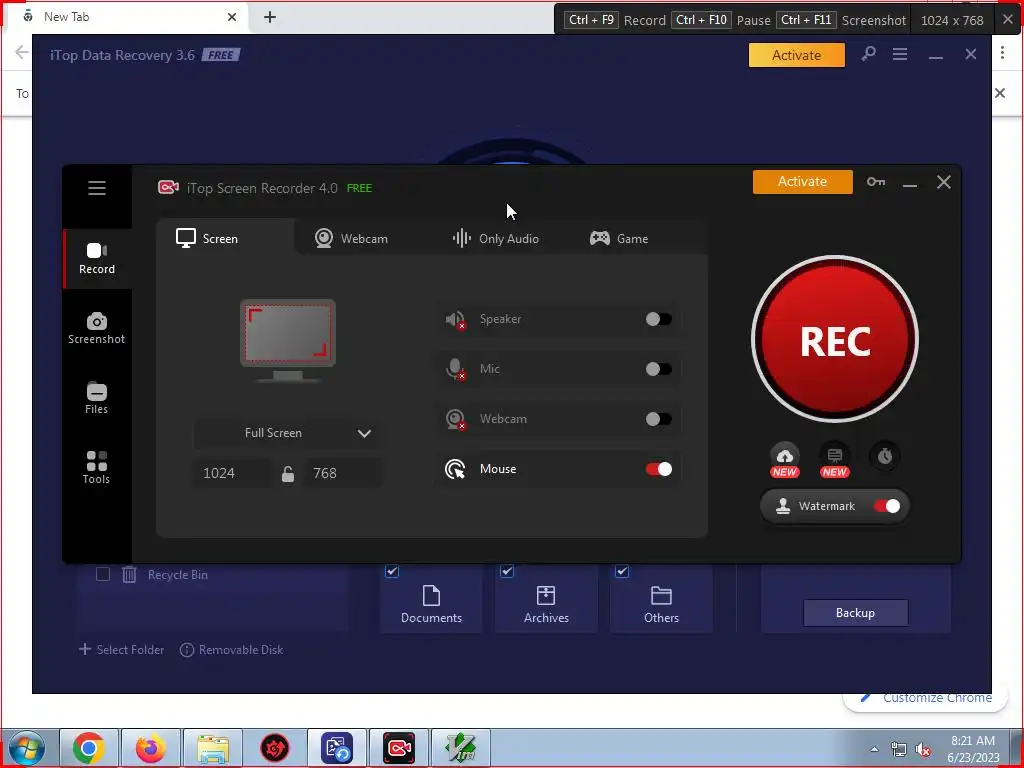Switch to the Game recording tab
Viewport: 1024px width, 768px height.
pos(619,238)
